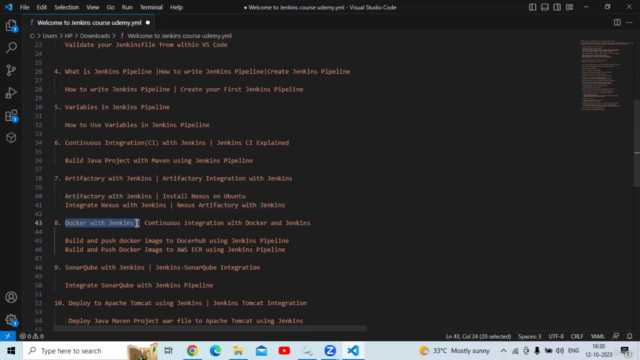Click the HP breadcrumb segment
Screen dimensions: 640x360
(x=68, y=36)
